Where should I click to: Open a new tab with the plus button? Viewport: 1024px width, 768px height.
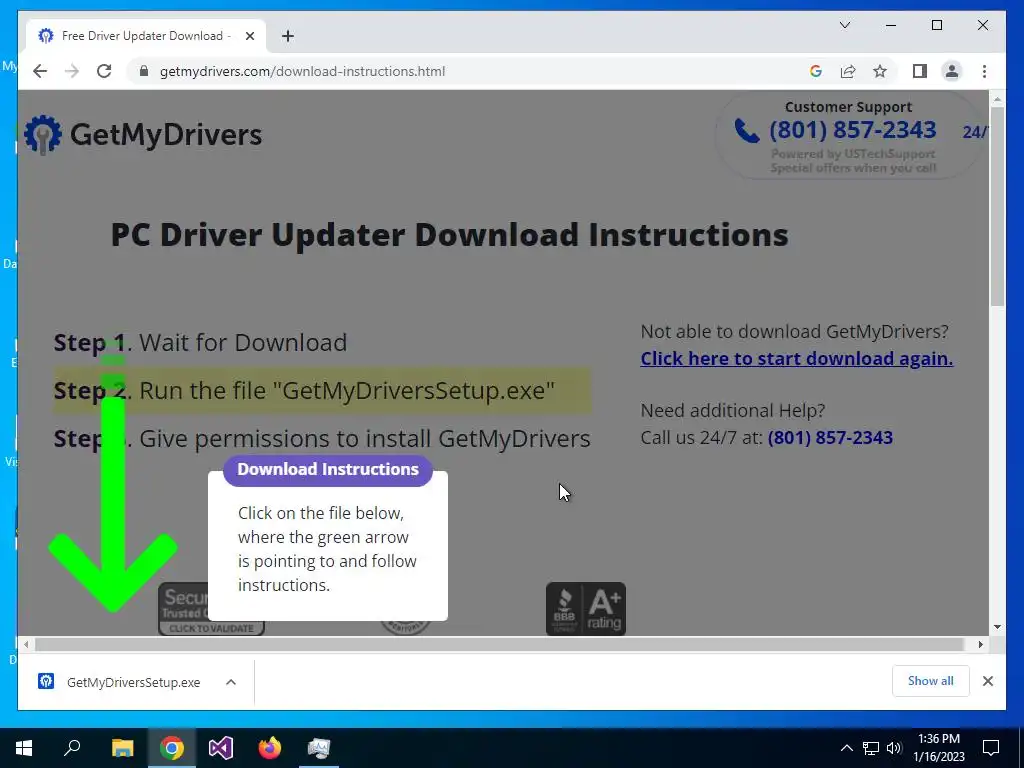[287, 36]
